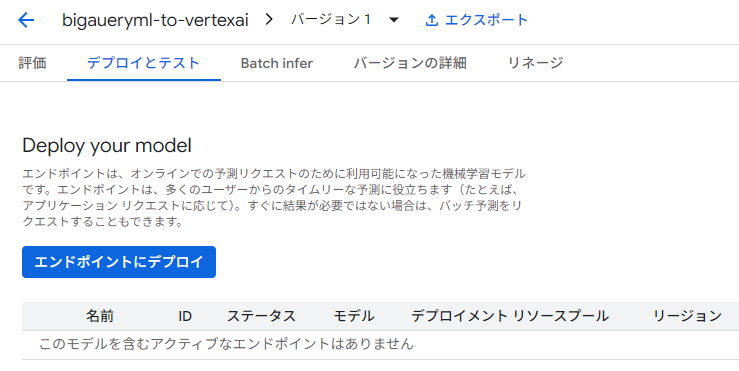Screen dimensions: 739x371
Task: Open the バージョン 1 version dropdown
Action: (x=345, y=20)
